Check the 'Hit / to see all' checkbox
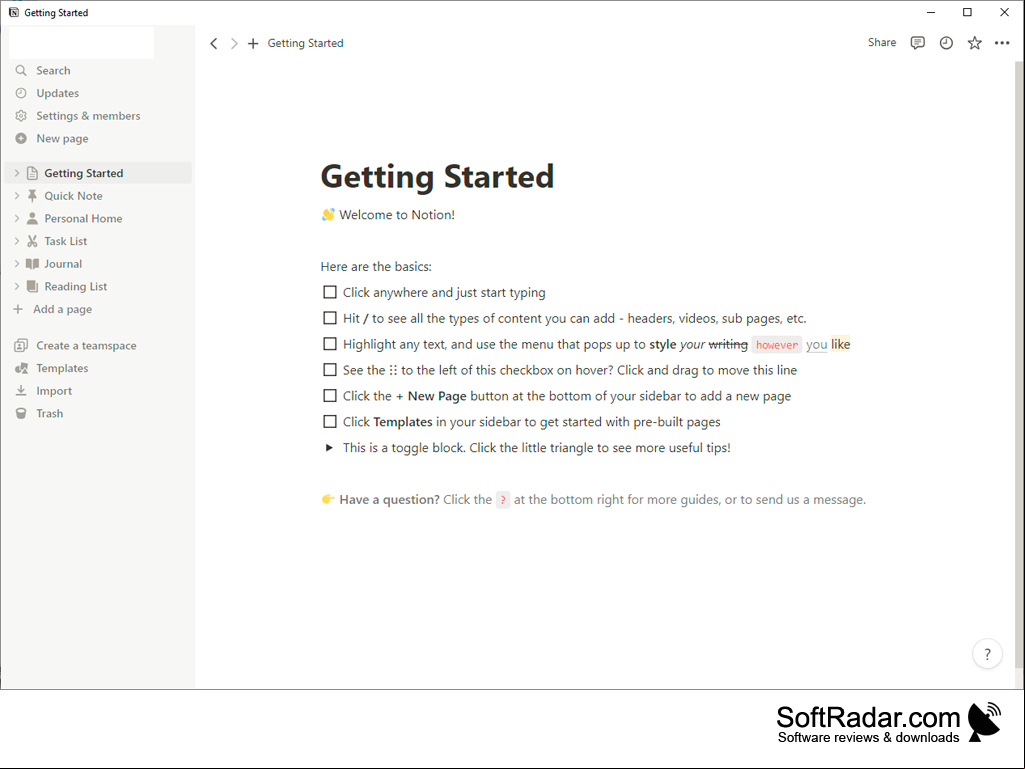The image size is (1025, 769). click(x=330, y=318)
